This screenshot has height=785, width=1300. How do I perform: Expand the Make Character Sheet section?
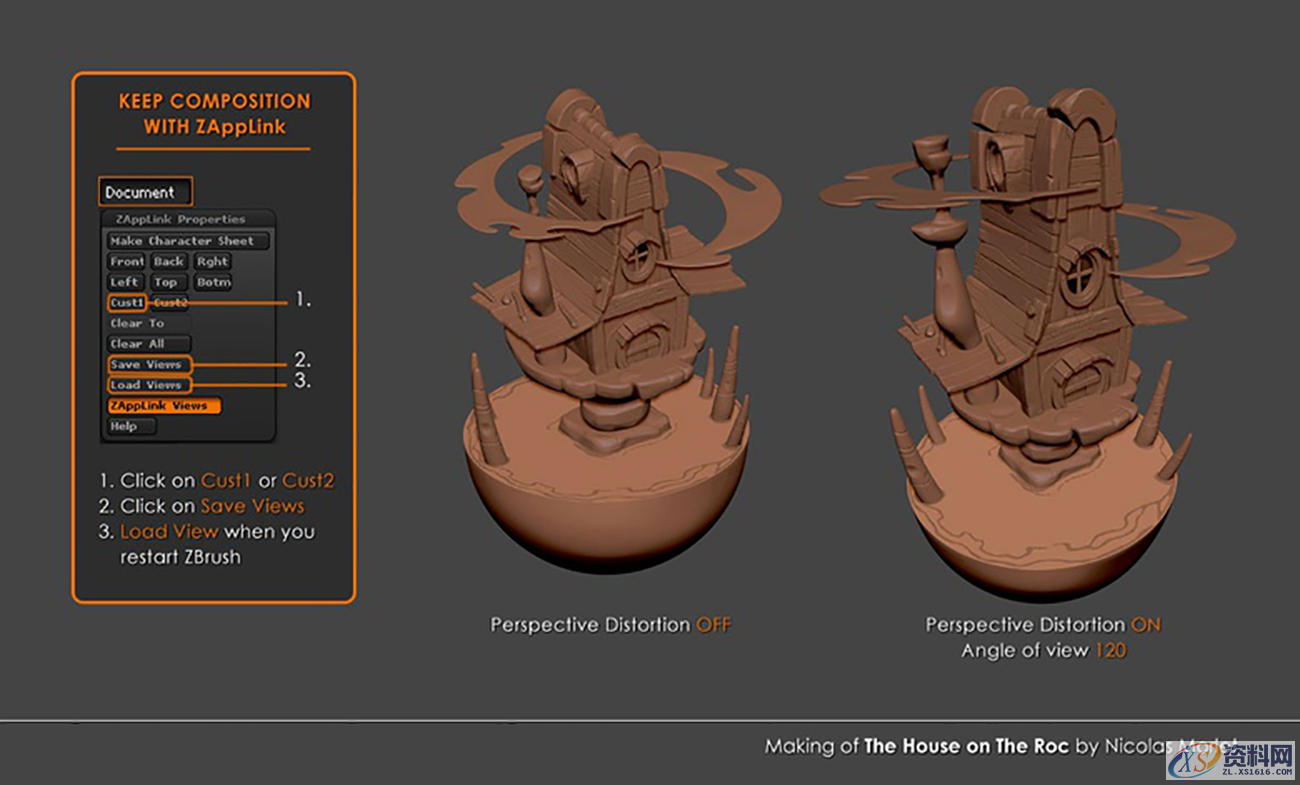[x=184, y=240]
